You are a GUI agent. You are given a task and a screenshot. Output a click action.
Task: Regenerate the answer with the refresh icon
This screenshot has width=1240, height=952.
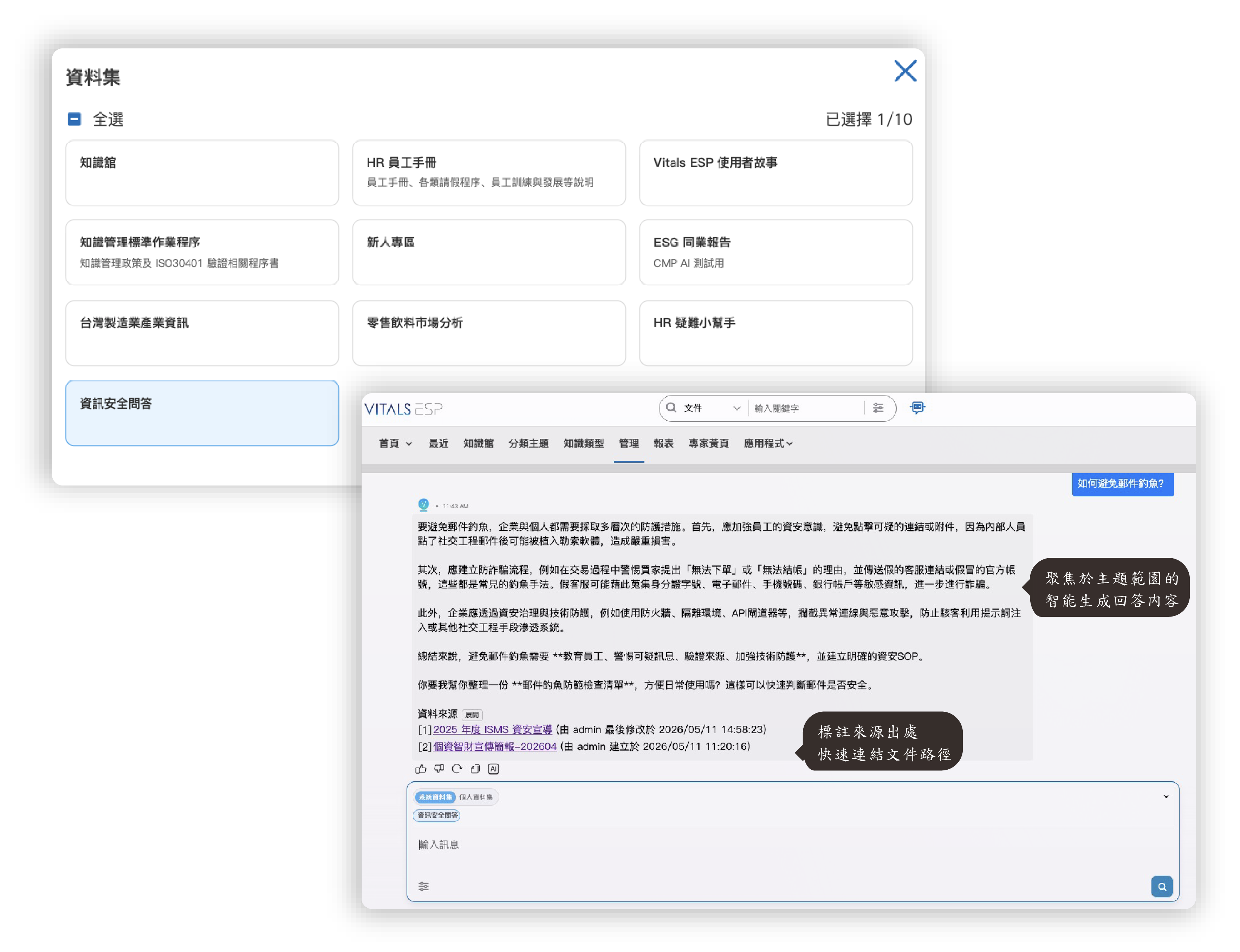point(457,769)
